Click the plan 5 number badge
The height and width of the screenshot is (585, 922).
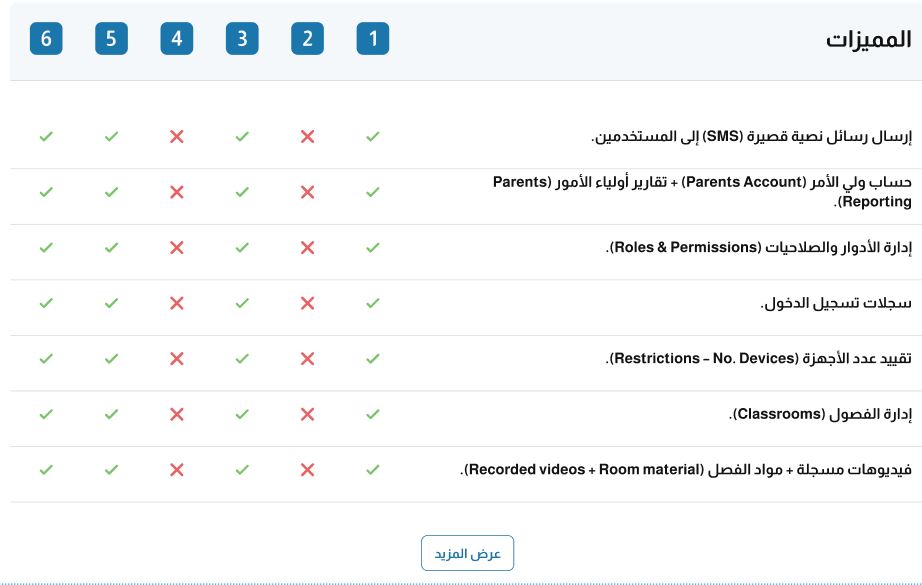click(111, 39)
